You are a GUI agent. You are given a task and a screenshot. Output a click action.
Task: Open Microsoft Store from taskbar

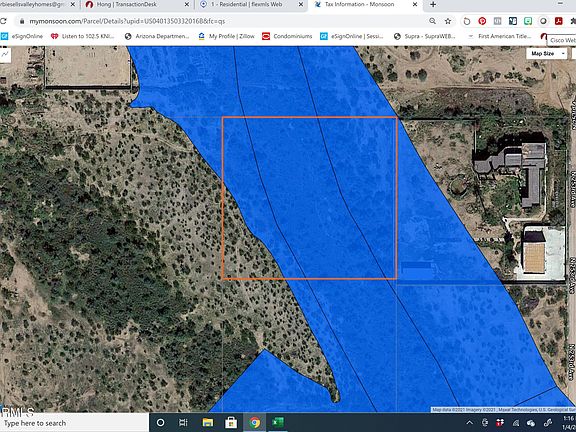point(231,423)
